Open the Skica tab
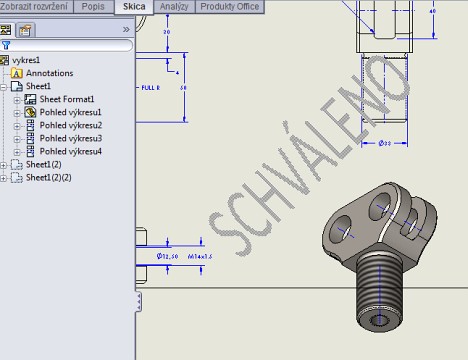 pyautogui.click(x=134, y=7)
